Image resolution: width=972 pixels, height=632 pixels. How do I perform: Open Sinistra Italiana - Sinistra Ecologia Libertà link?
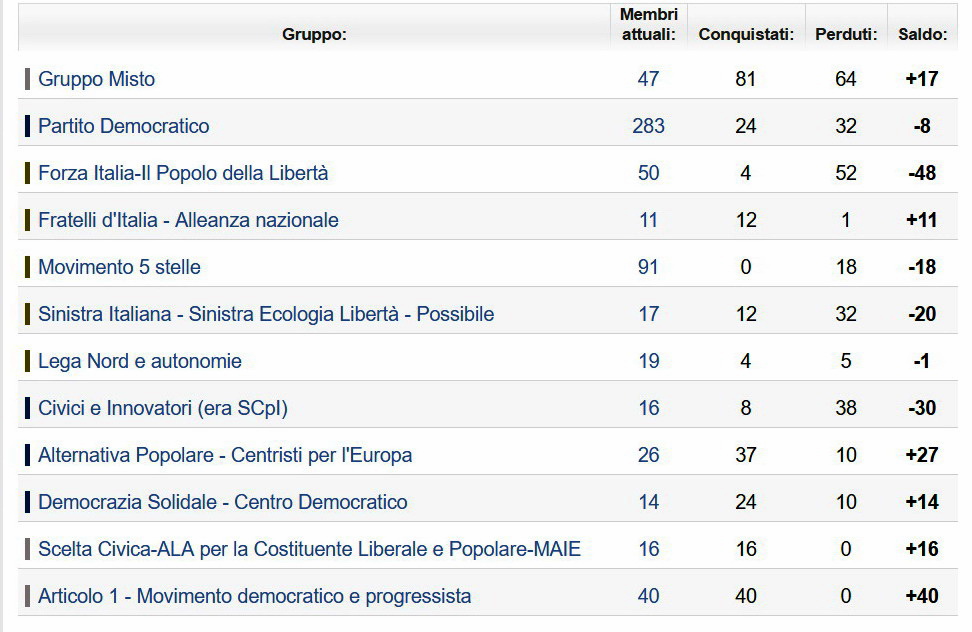[267, 314]
